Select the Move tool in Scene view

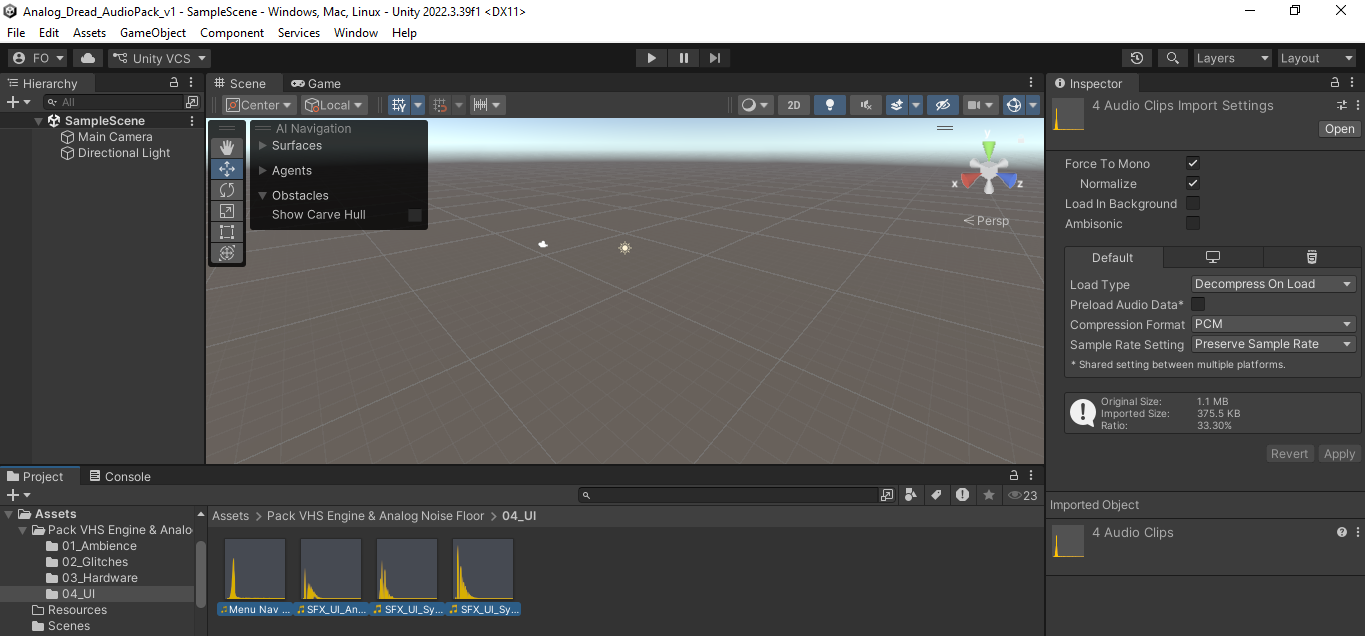(x=227, y=169)
